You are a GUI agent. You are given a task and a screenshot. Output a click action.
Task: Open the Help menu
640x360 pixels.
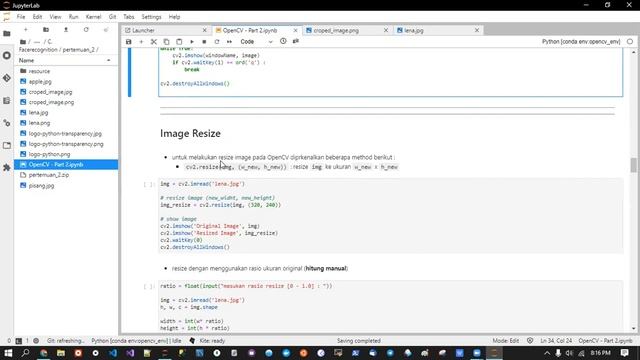(x=174, y=17)
